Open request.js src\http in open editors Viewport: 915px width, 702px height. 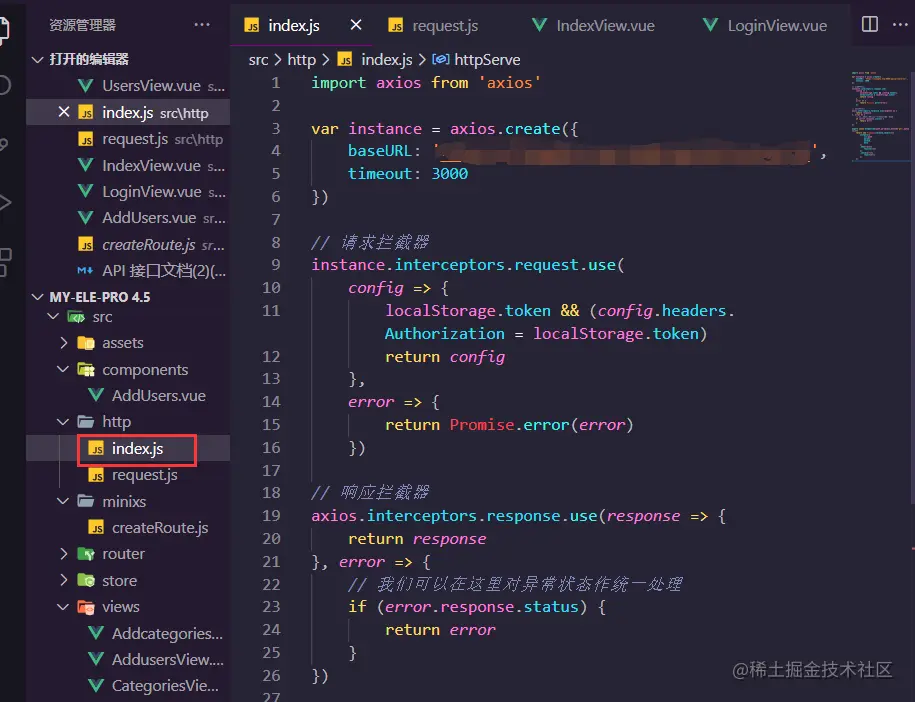pos(128,139)
